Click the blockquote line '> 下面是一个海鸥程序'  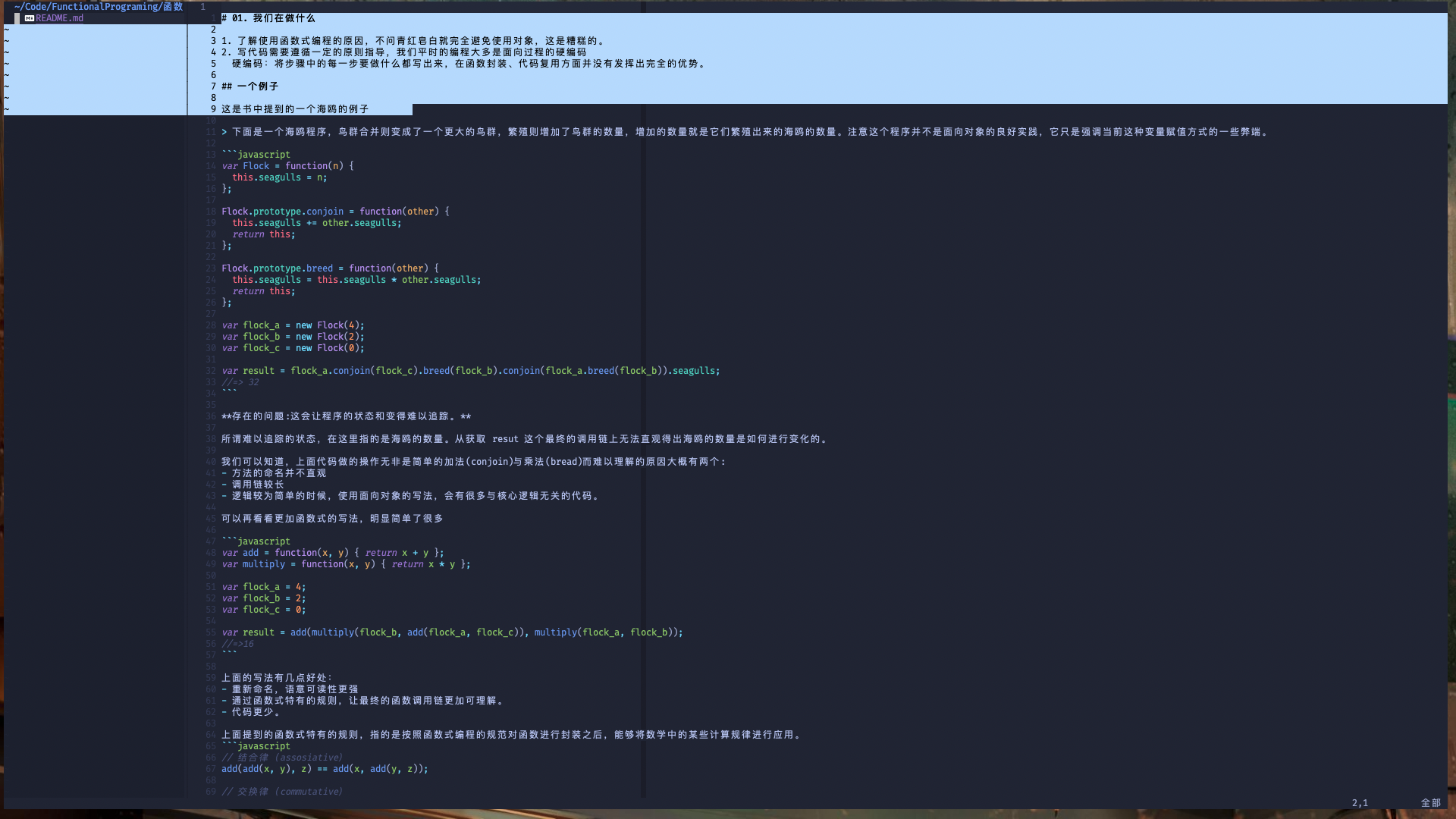pyautogui.click(x=745, y=132)
